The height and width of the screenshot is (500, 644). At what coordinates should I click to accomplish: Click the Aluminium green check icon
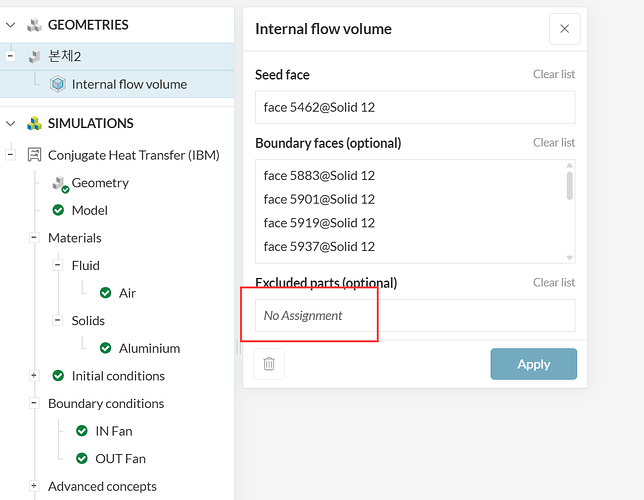pyautogui.click(x=106, y=348)
